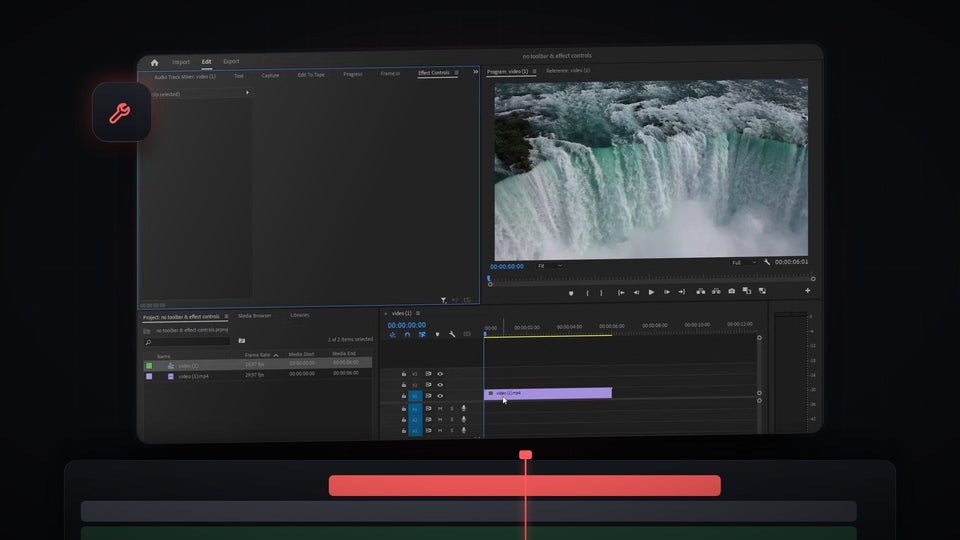Image resolution: width=960 pixels, height=540 pixels.
Task: Toggle Linked Selection in timeline
Action: pos(422,334)
